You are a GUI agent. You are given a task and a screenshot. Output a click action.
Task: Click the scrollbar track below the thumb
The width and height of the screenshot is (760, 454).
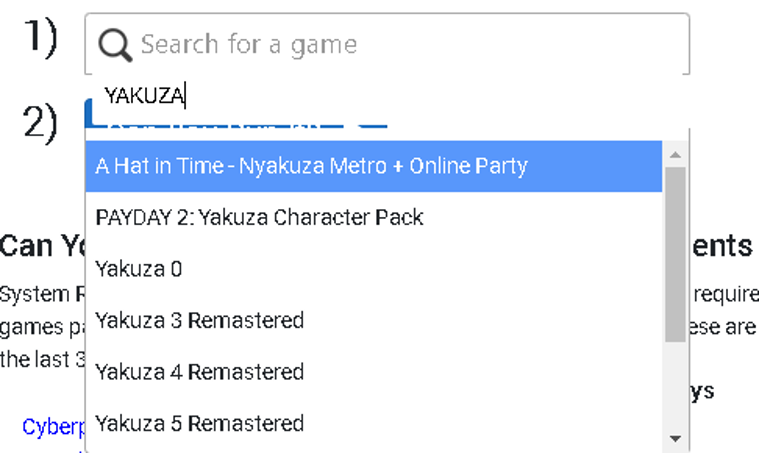pyautogui.click(x=675, y=390)
